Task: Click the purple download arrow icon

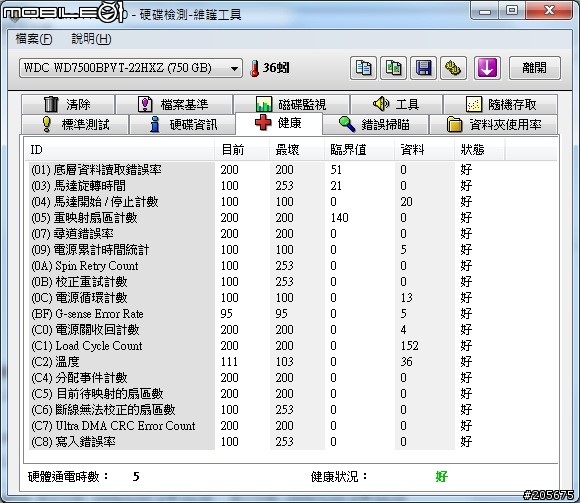Action: coord(487,68)
